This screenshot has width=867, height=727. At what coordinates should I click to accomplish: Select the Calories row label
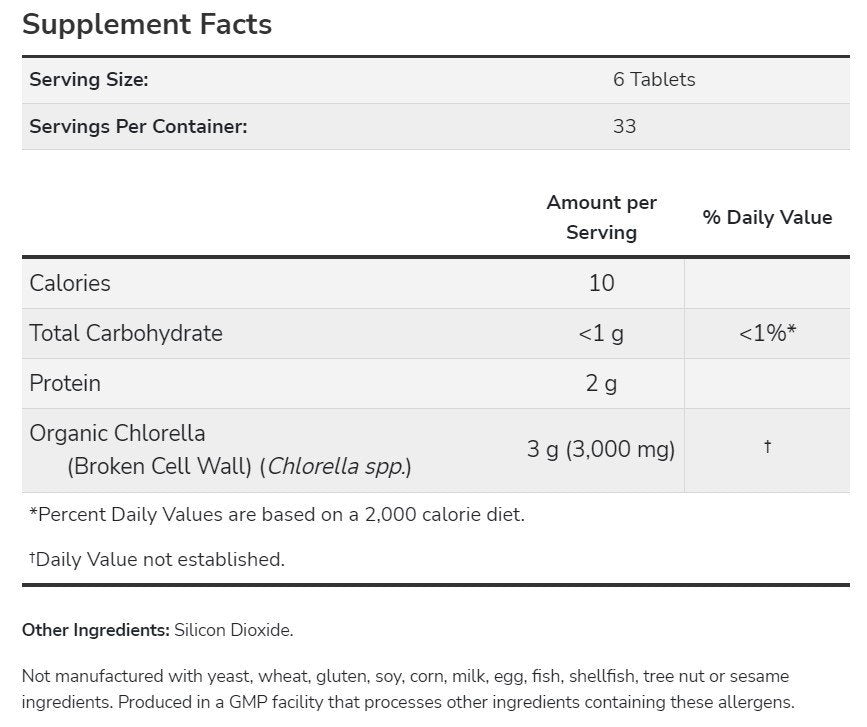(70, 283)
